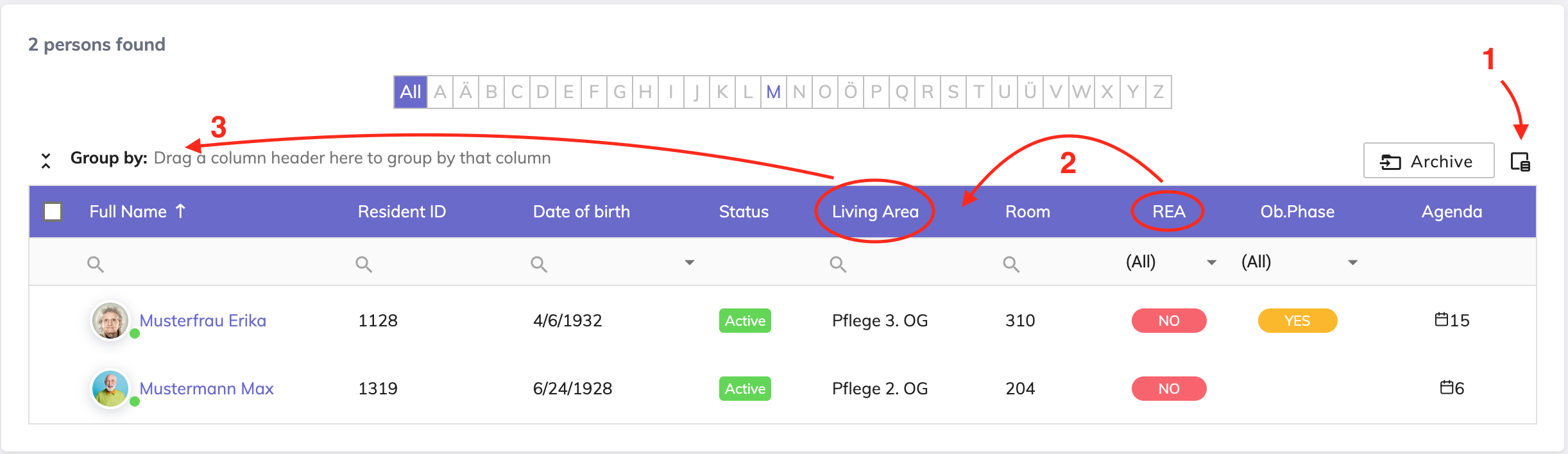Open Musterfrau Erika's profile link
This screenshot has width=1568, height=454.
pos(203,321)
